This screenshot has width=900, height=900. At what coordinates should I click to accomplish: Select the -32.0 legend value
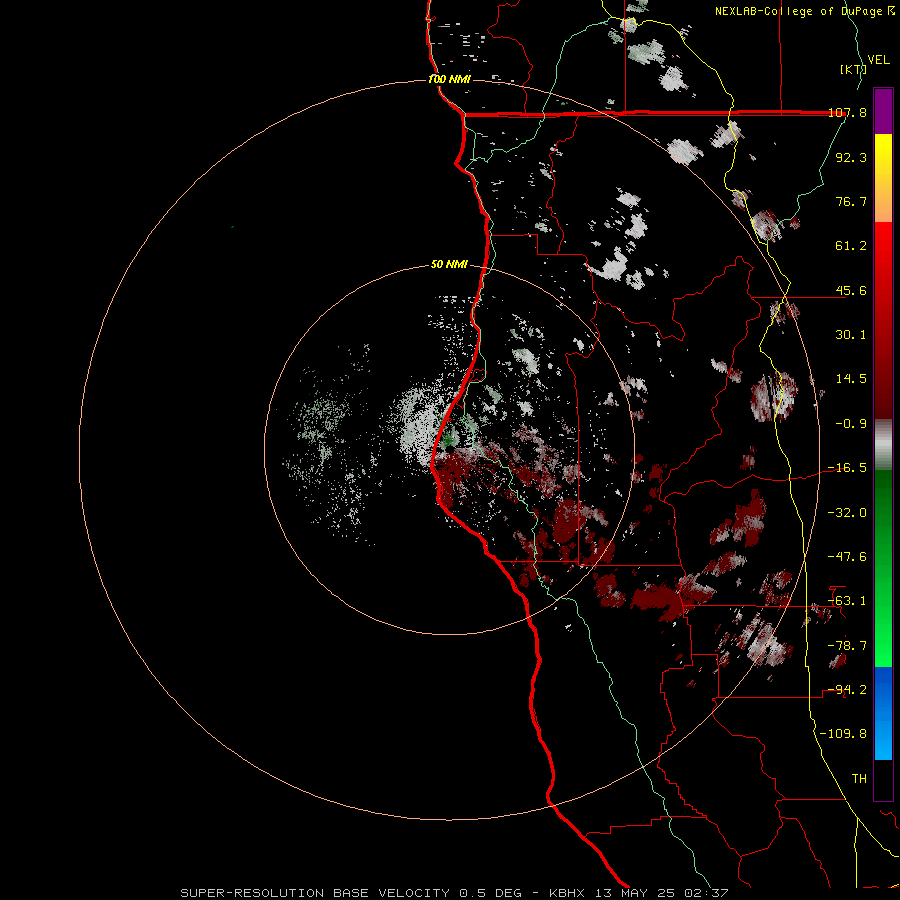pyautogui.click(x=847, y=513)
